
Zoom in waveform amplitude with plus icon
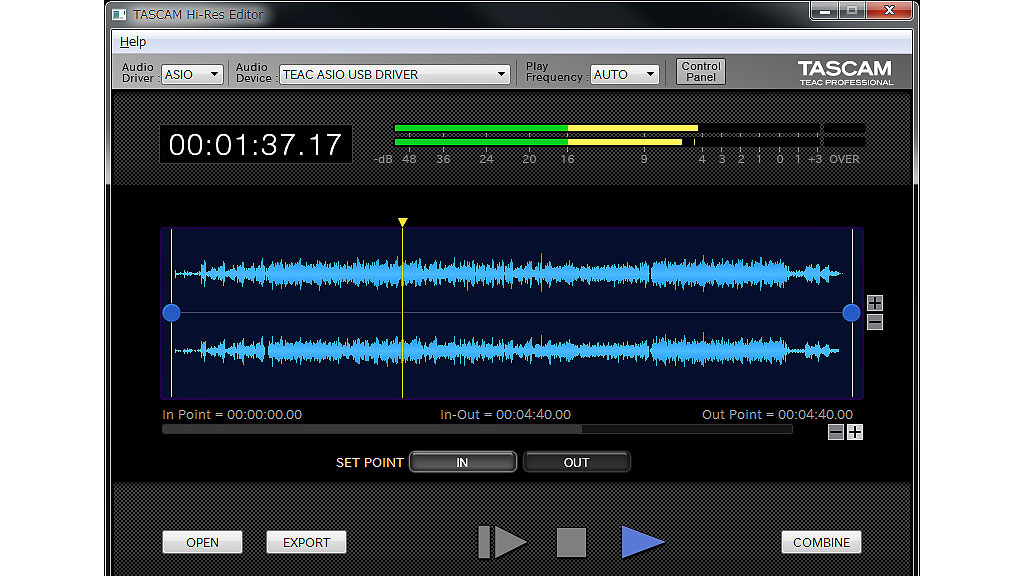(x=875, y=303)
